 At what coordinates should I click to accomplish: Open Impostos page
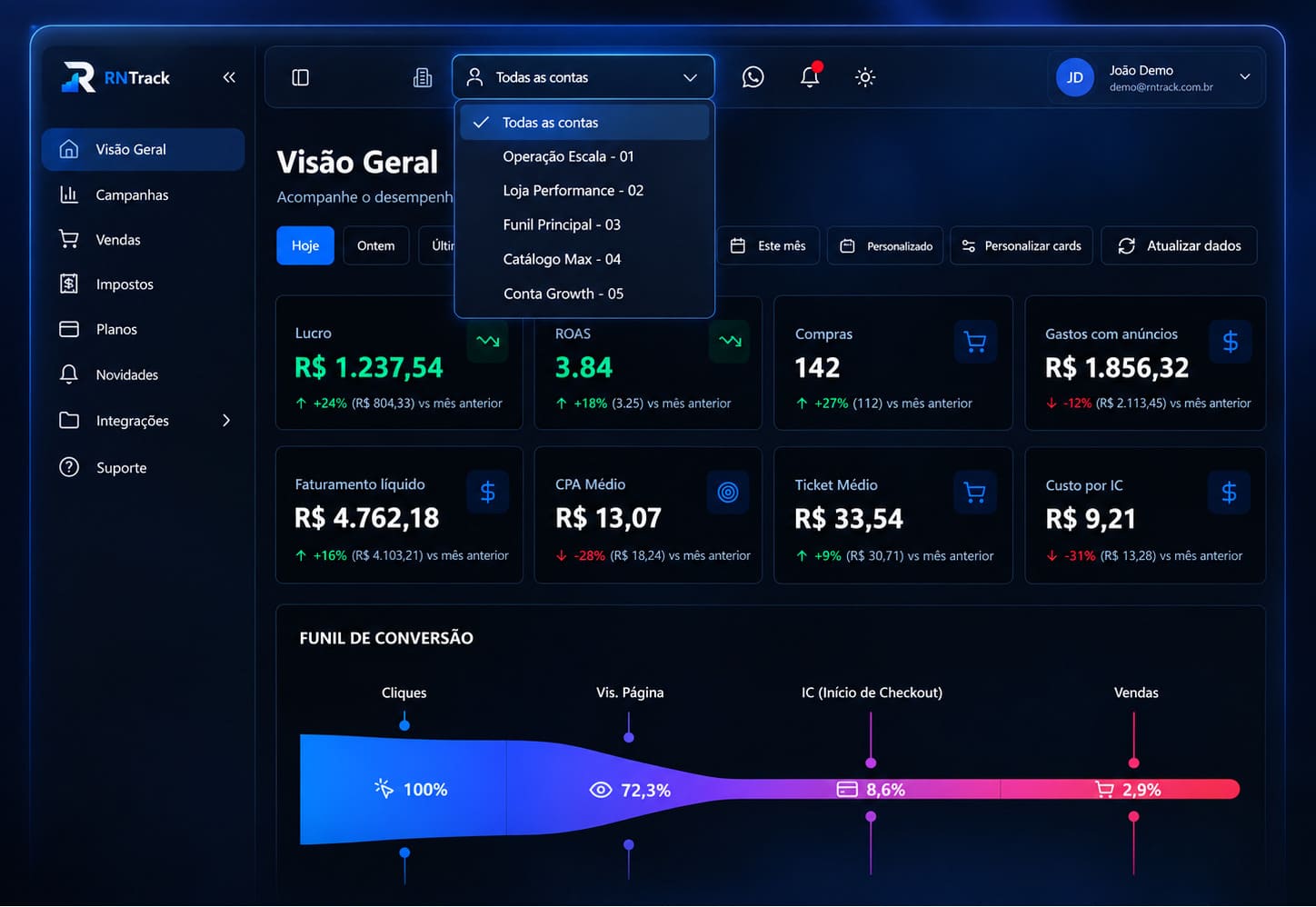tap(143, 284)
